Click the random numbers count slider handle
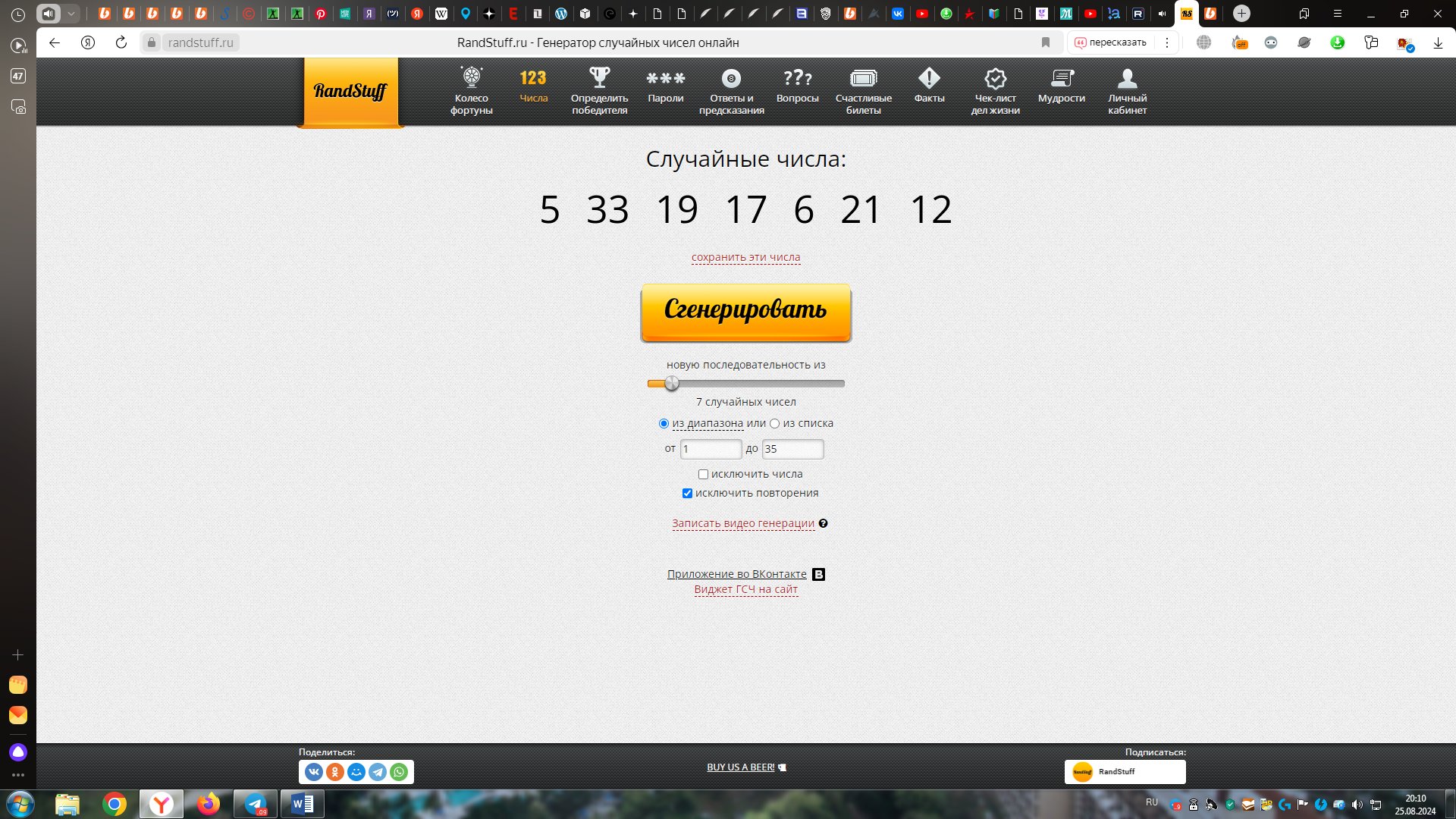Screen dimensions: 1456x819 [671, 384]
